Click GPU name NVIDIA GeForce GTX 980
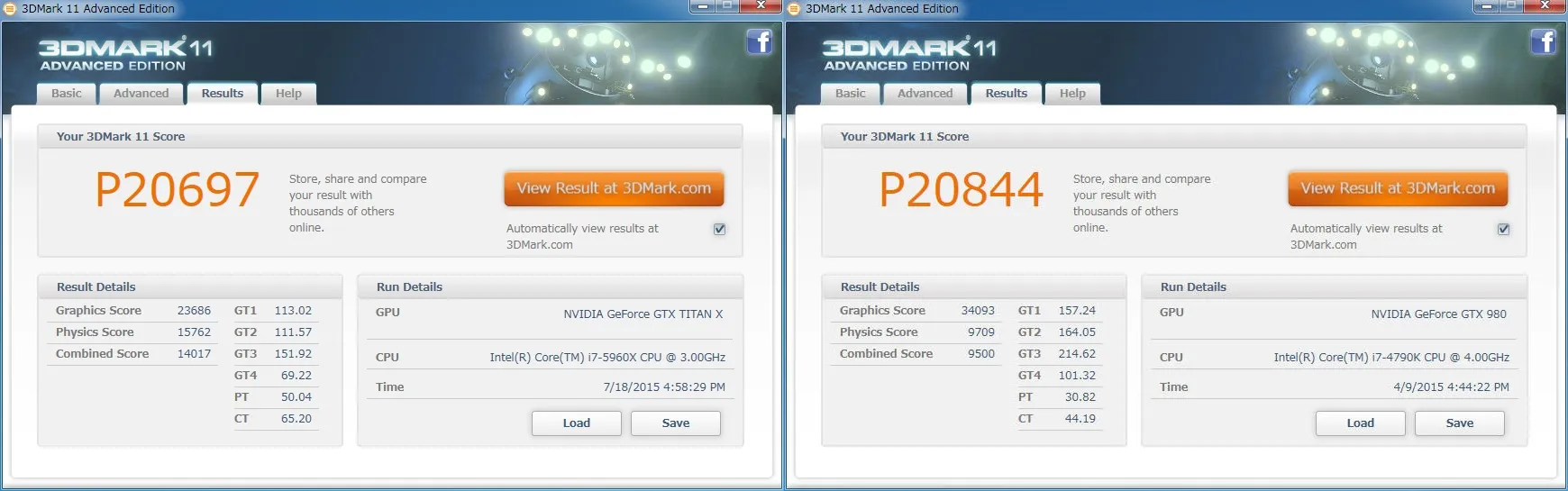This screenshot has width=1568, height=491. (1439, 314)
